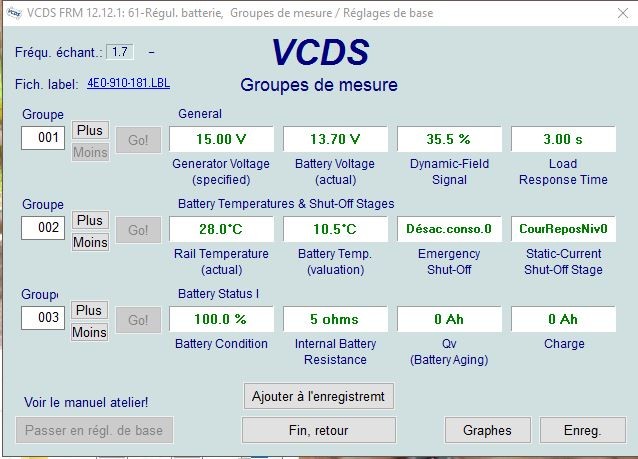The height and width of the screenshot is (459, 638).
Task: Click the VCDS icon in the title bar
Action: pyautogui.click(x=12, y=11)
